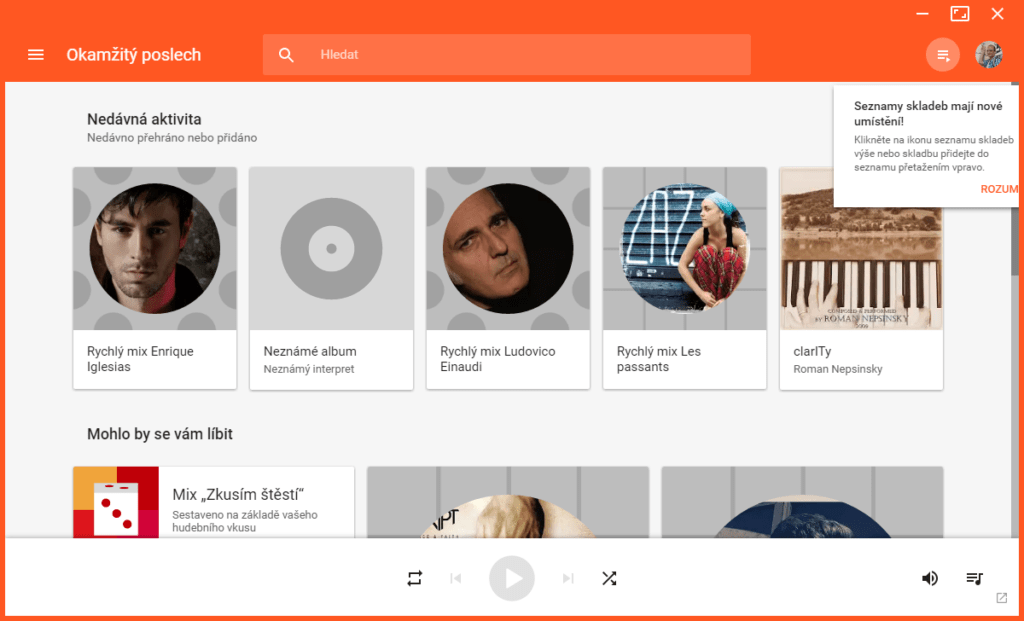The image size is (1024, 621).
Task: Open Rychlý mix Les passants card
Action: (684, 278)
